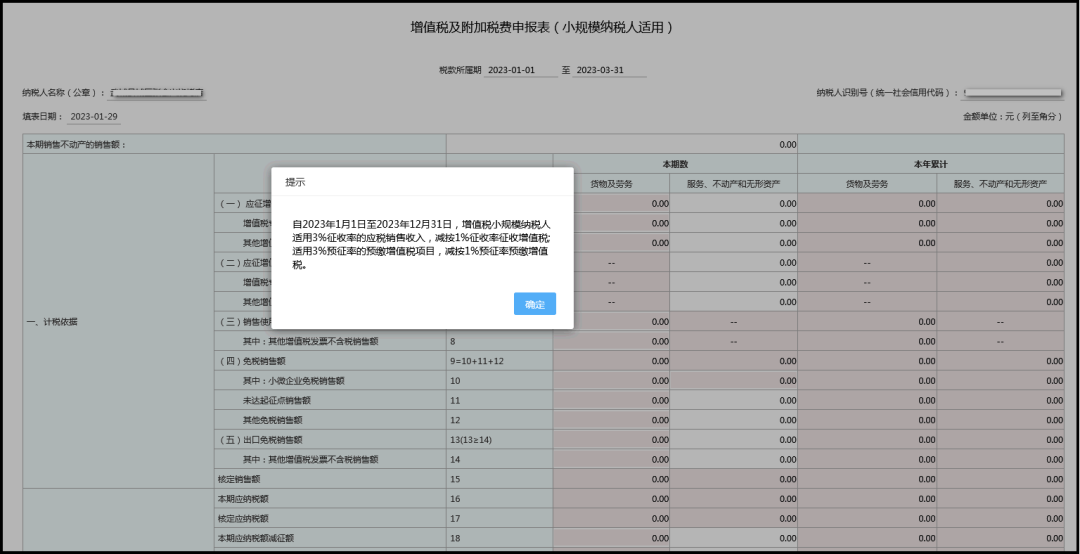This screenshot has height=554, width=1080.
Task: Click the formula cell 13(13≥14)
Action: point(499,440)
